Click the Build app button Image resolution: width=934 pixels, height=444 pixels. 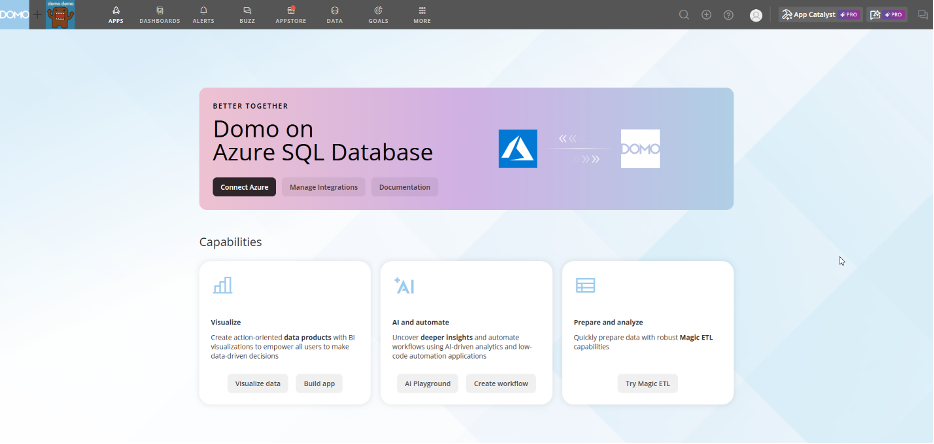coord(319,384)
